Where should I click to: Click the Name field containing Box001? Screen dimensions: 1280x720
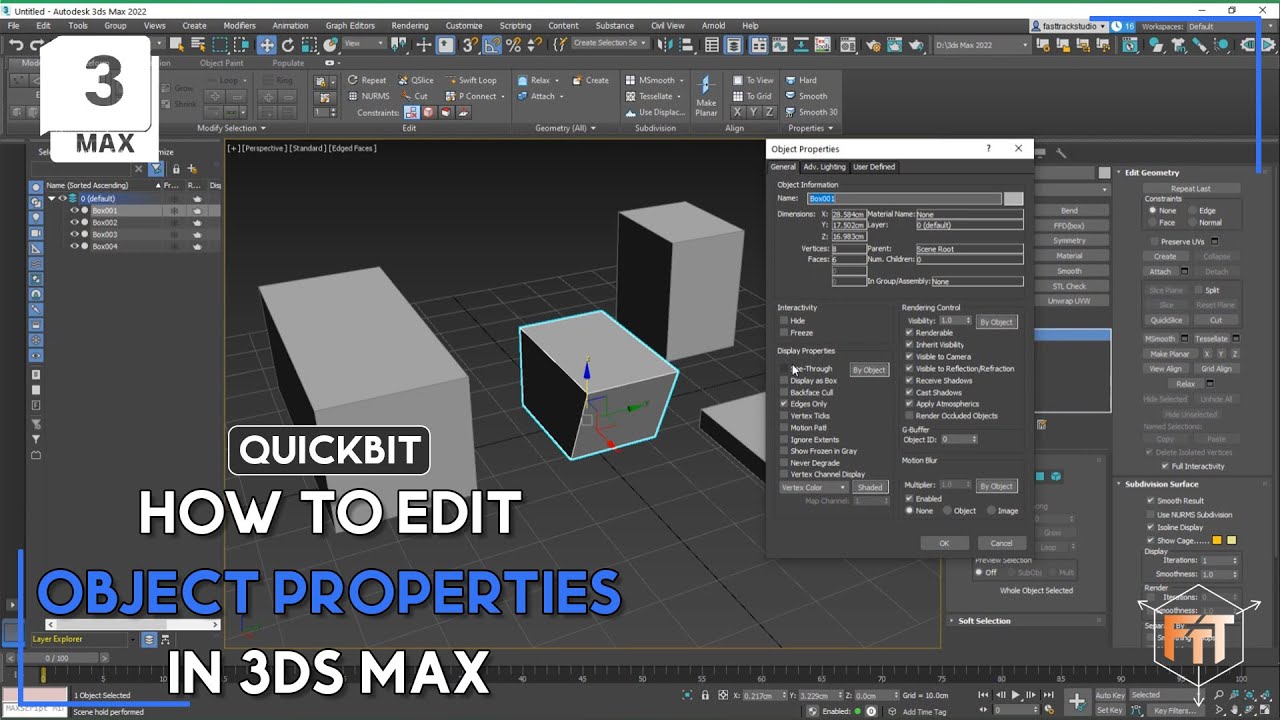904,199
